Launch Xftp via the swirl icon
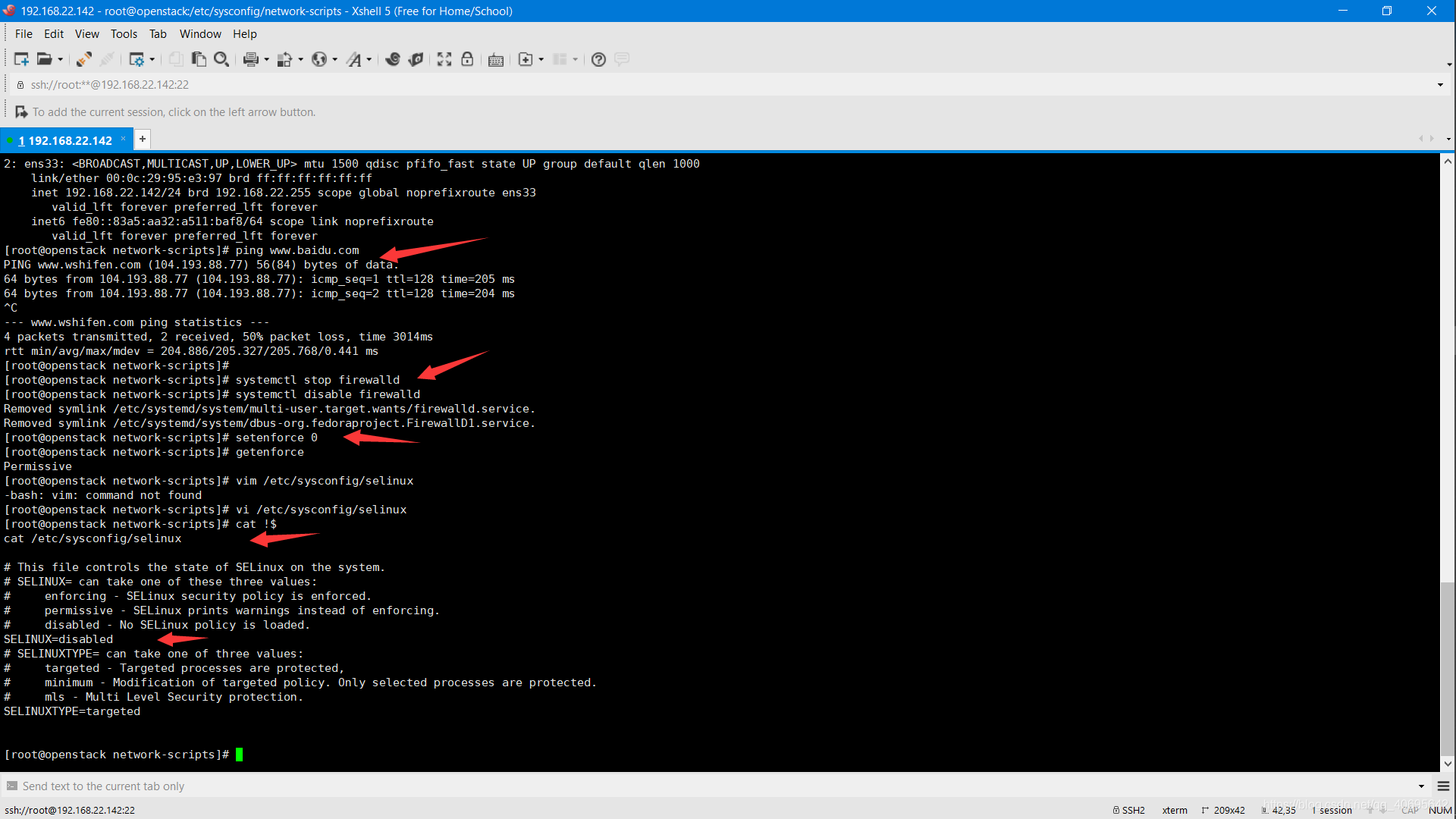Image resolution: width=1456 pixels, height=819 pixels. point(393,59)
